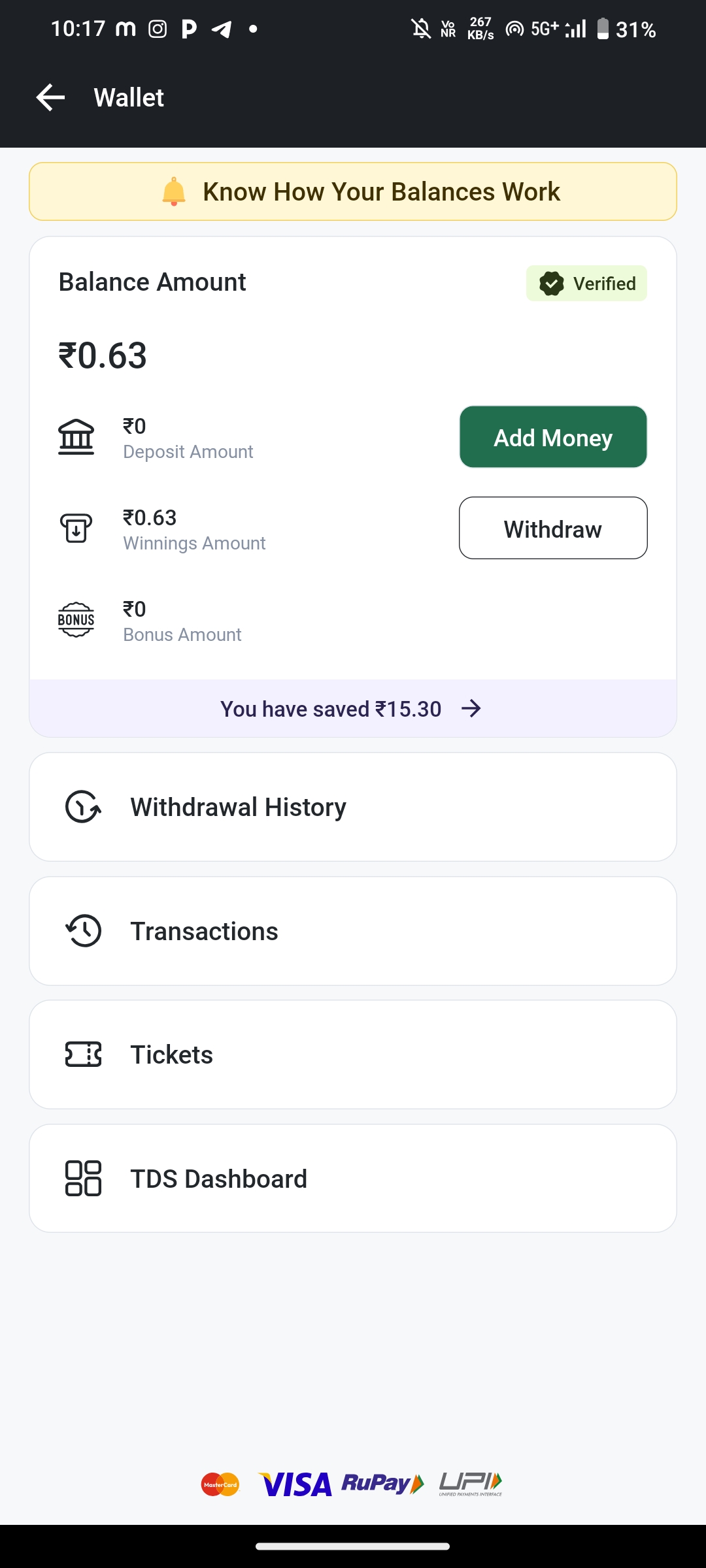706x1568 pixels.
Task: Tap the Withdrawal History clock icon
Action: coord(83,807)
